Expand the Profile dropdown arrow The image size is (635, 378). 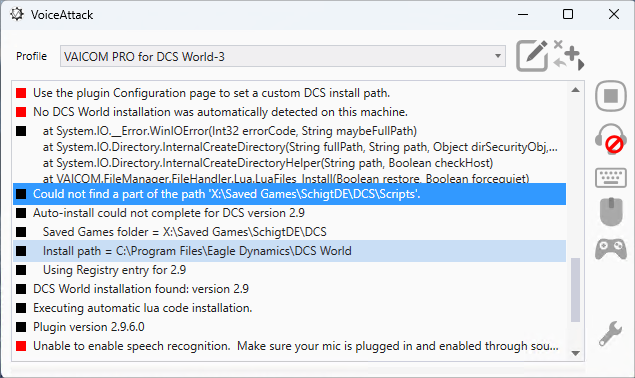(x=498, y=56)
